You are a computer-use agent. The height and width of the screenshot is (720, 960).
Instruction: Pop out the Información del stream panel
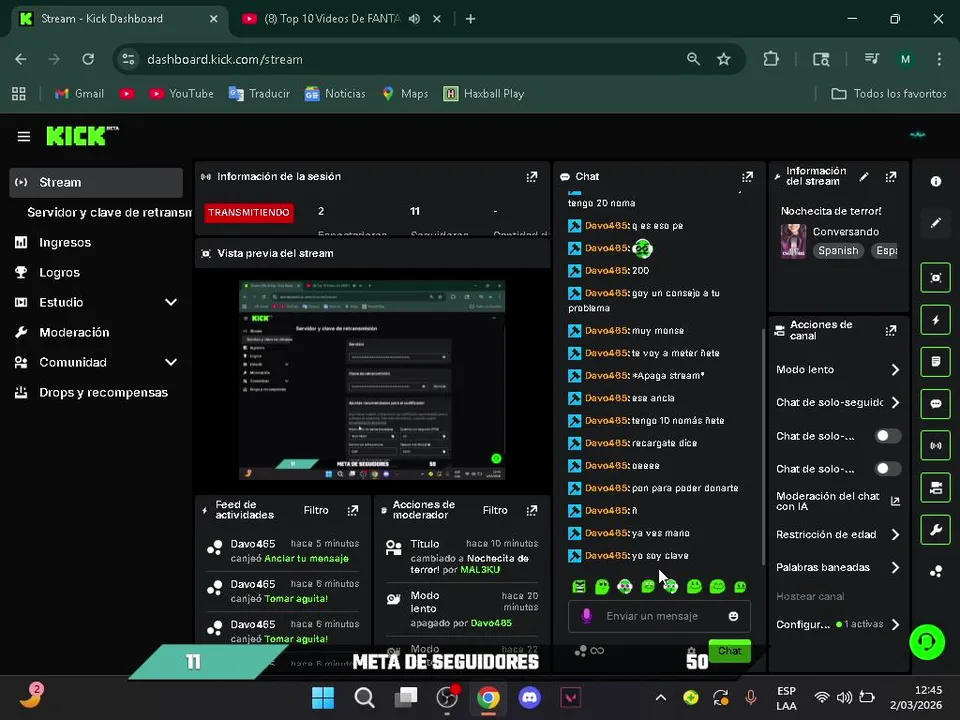point(891,177)
